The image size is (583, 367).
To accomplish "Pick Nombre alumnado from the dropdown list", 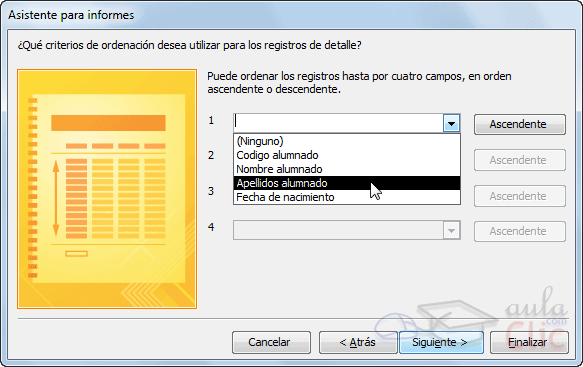I will click(347, 169).
